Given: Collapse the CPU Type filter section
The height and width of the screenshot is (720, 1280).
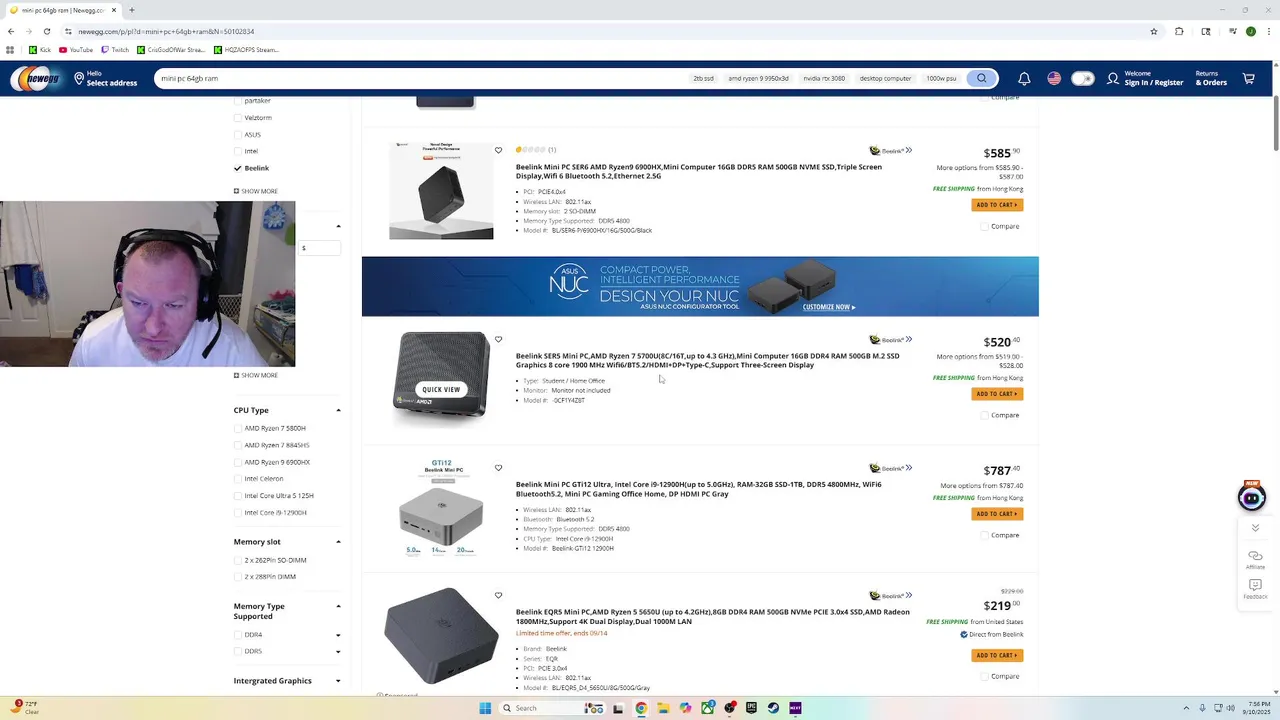Looking at the screenshot, I should coord(338,410).
